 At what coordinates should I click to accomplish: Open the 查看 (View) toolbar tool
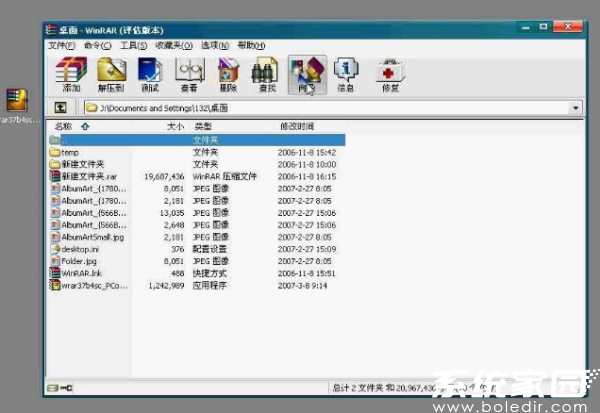tap(189, 75)
